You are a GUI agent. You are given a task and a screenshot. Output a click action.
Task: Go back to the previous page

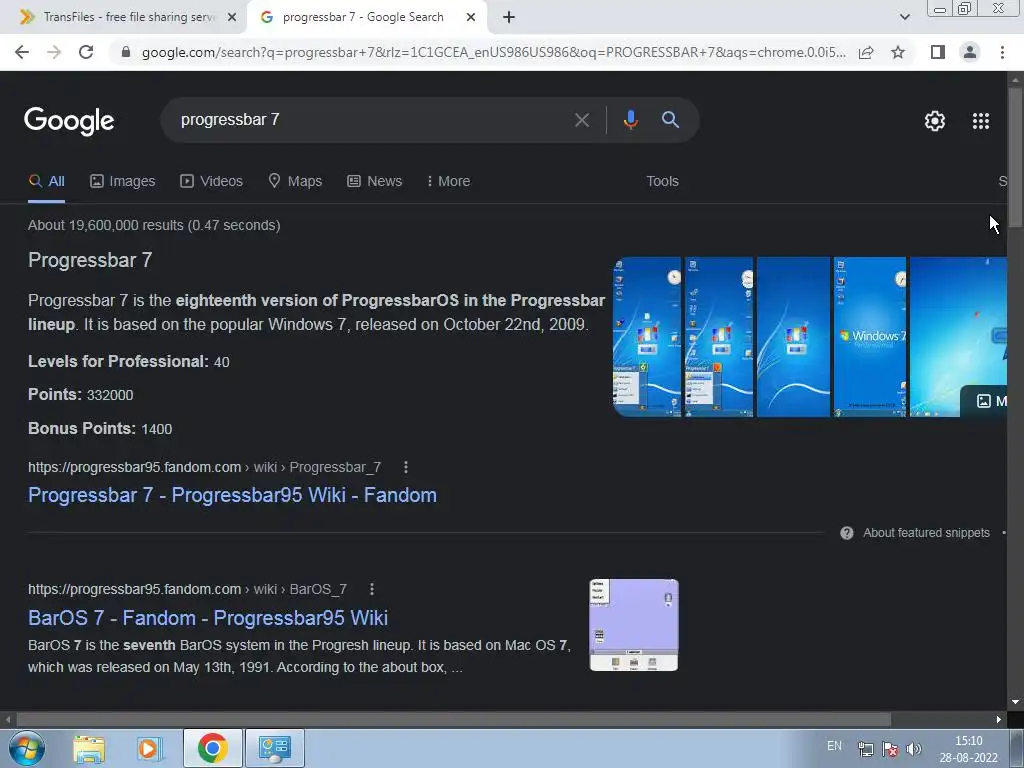click(x=22, y=52)
